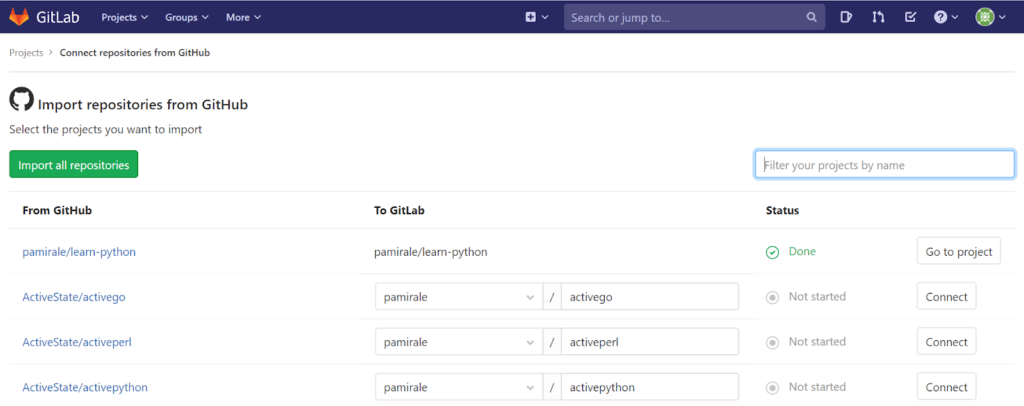Open the More menu in navbar
This screenshot has height=406, width=1024.
click(244, 18)
